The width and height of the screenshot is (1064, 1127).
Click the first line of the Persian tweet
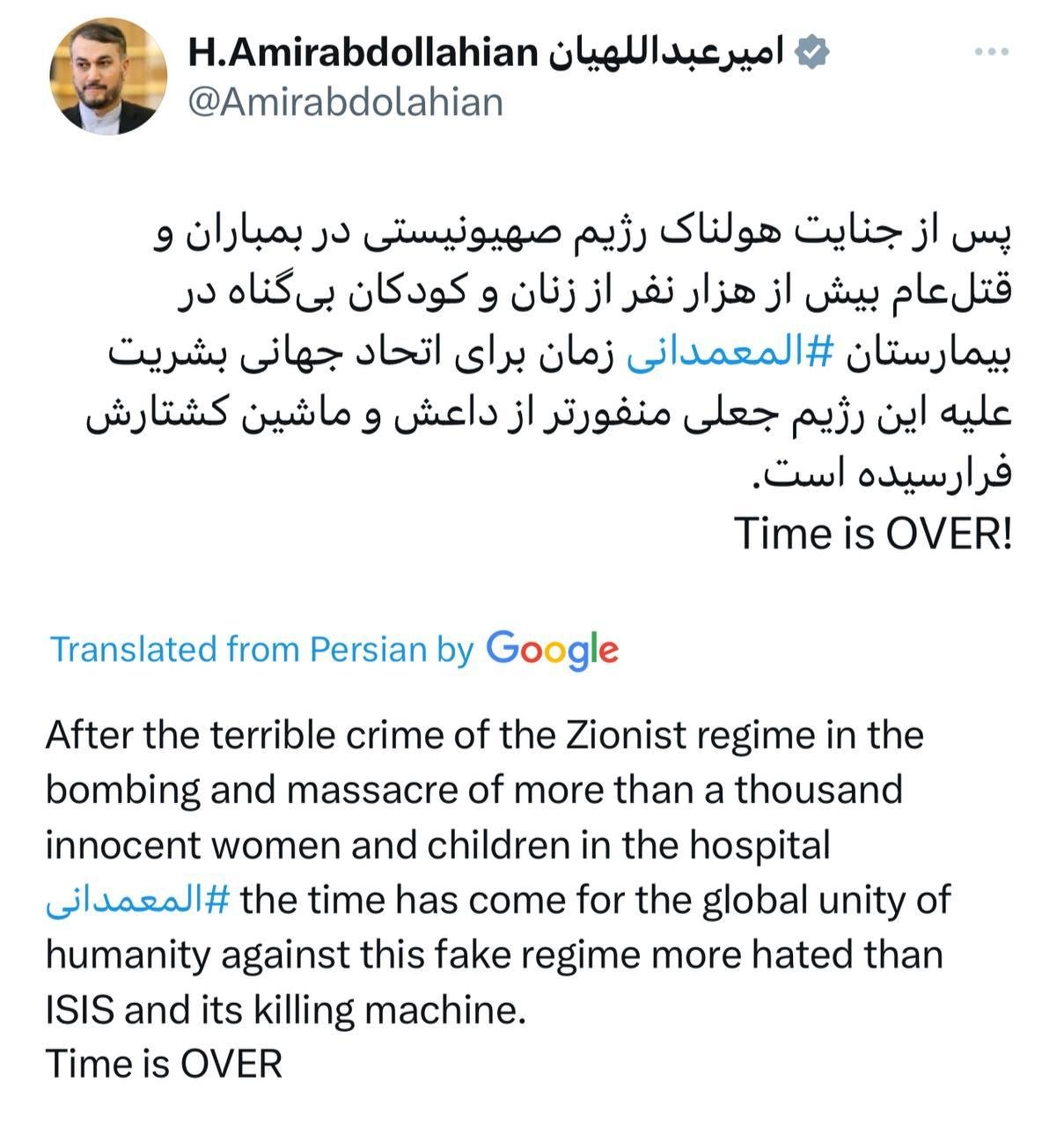pos(583,236)
